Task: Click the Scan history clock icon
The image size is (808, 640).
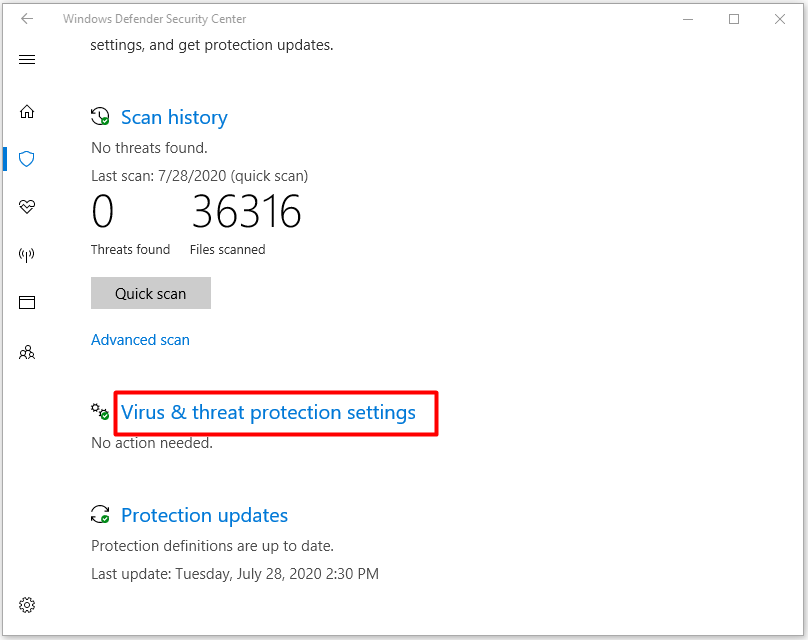Action: (100, 116)
